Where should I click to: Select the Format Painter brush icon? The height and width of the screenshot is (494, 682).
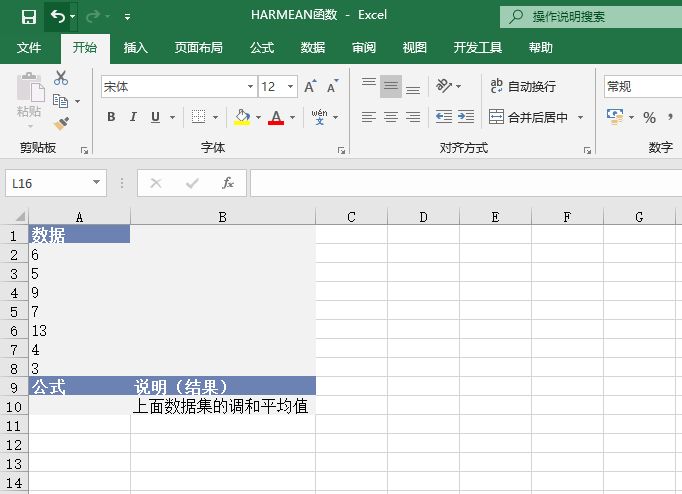pyautogui.click(x=62, y=124)
